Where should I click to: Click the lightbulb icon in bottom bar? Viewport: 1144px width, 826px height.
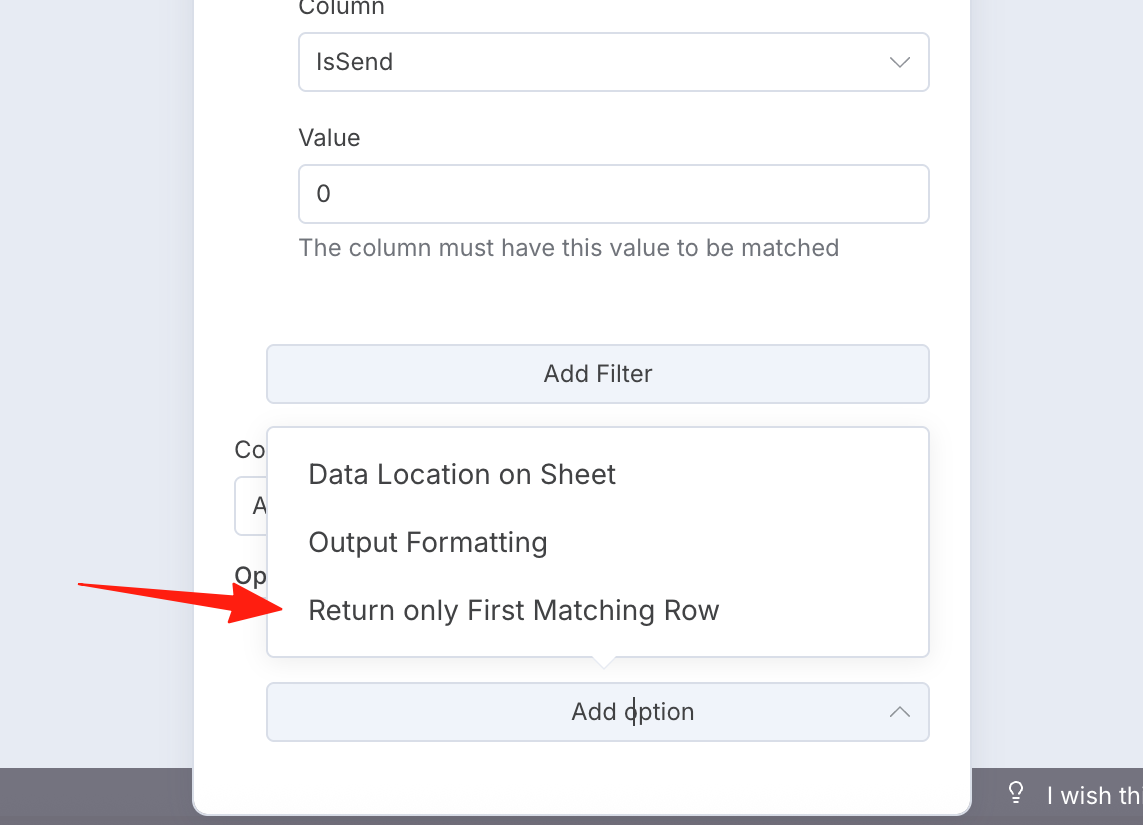pyautogui.click(x=1016, y=793)
